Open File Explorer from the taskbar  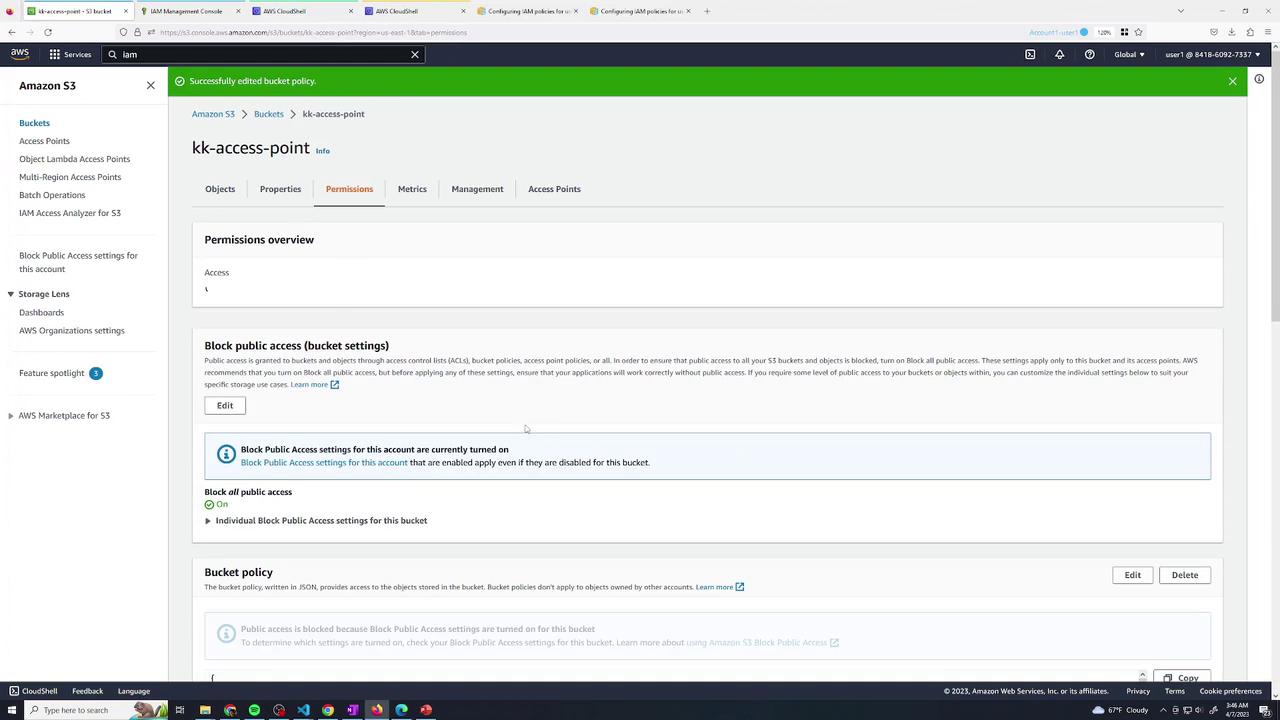point(205,710)
